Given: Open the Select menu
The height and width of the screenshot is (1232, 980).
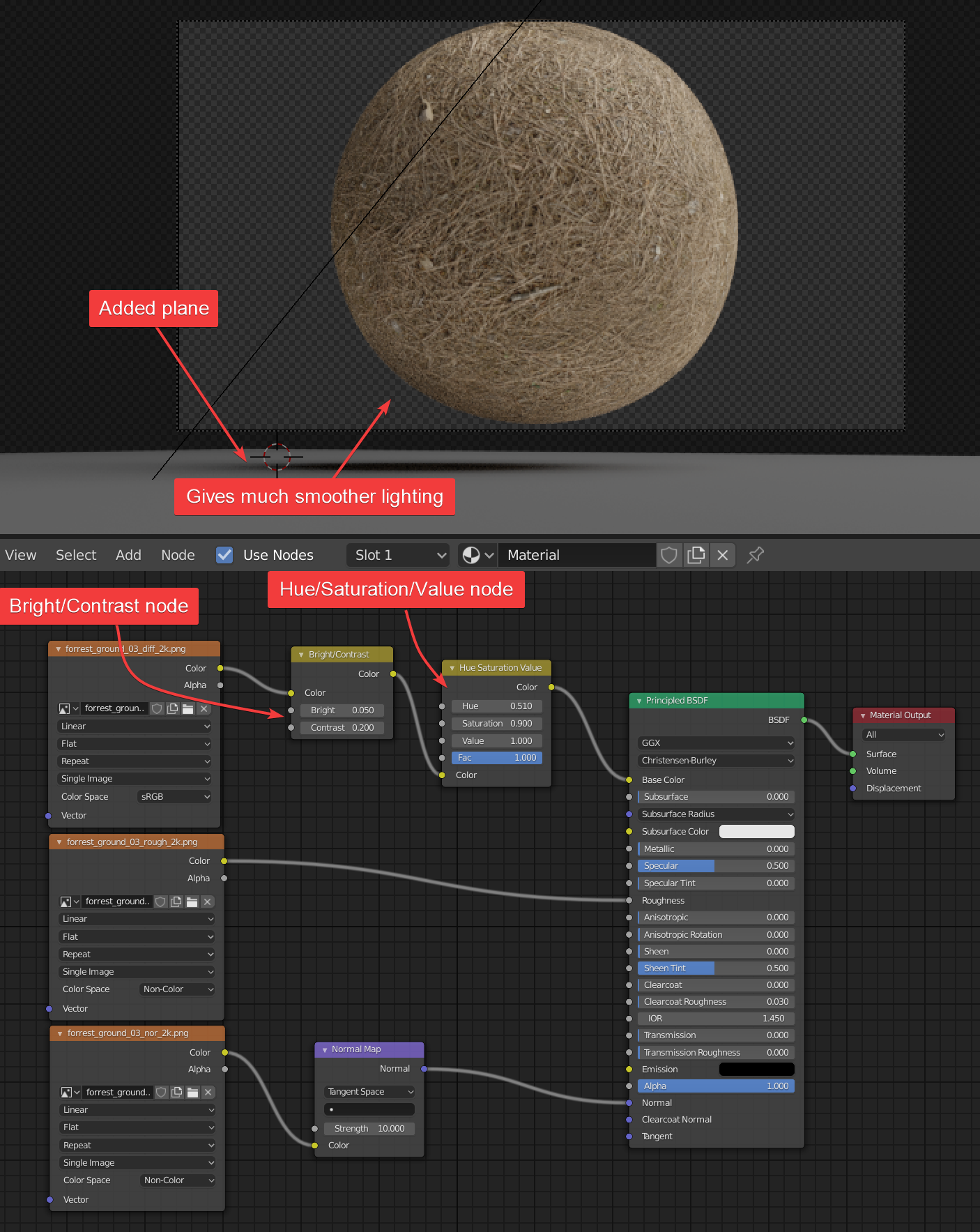Looking at the screenshot, I should (x=76, y=555).
